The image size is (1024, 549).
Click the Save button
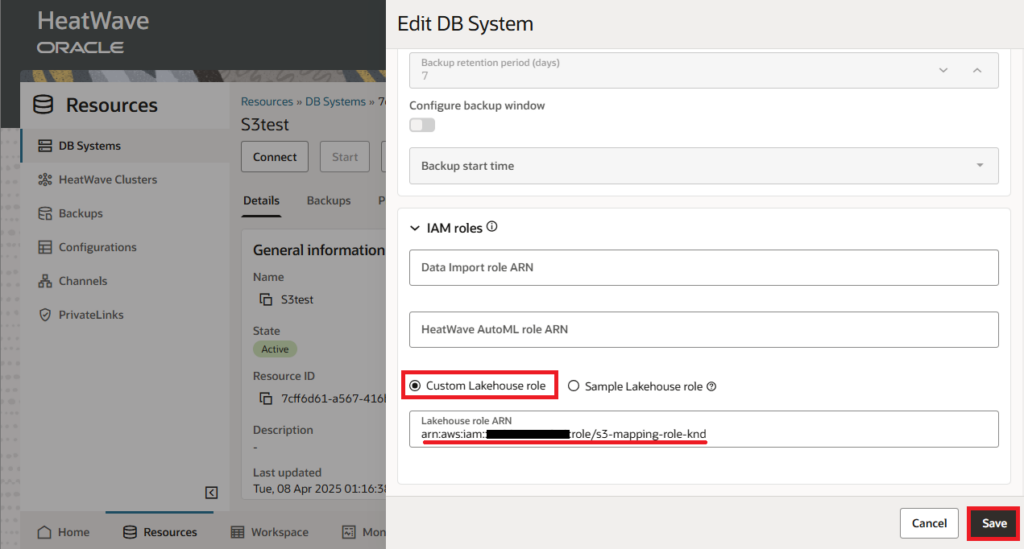click(994, 524)
